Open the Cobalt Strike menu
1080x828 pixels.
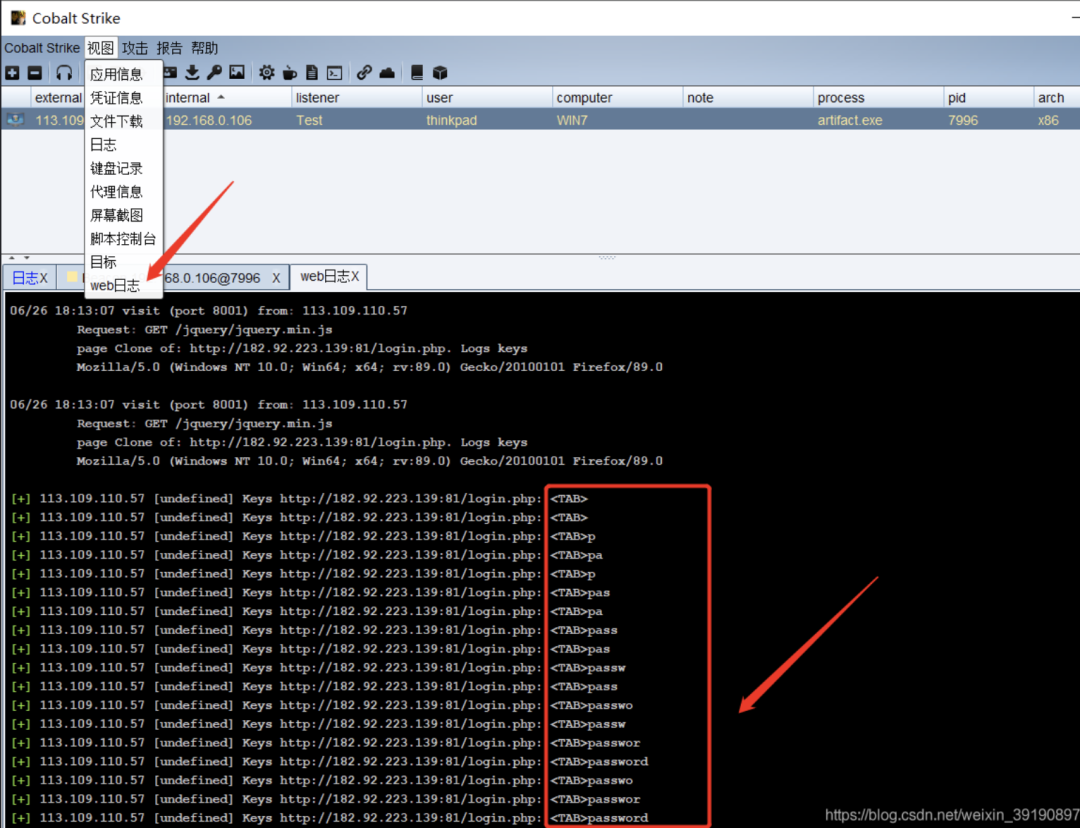(42, 48)
